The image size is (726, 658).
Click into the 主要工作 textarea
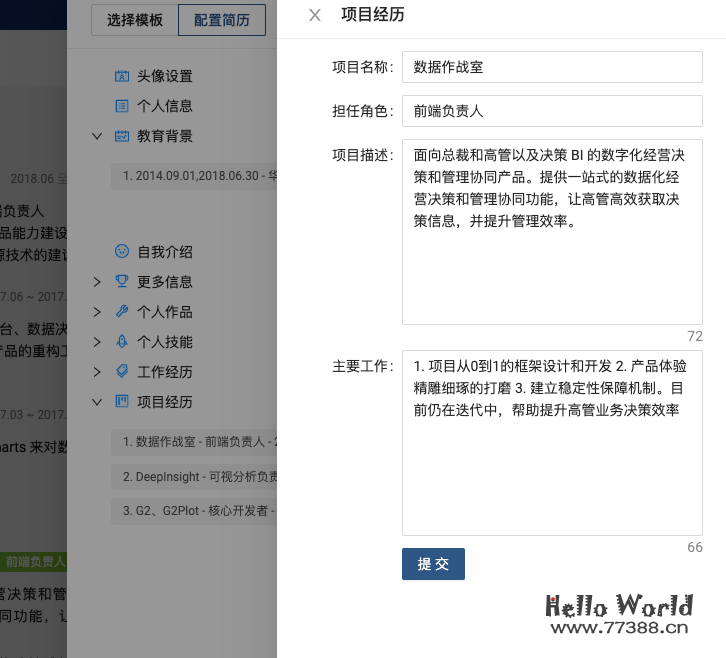point(552,443)
